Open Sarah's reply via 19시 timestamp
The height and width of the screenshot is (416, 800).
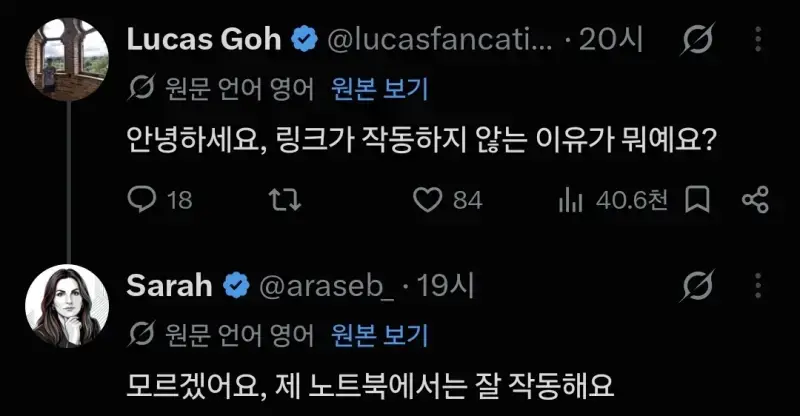(446, 285)
